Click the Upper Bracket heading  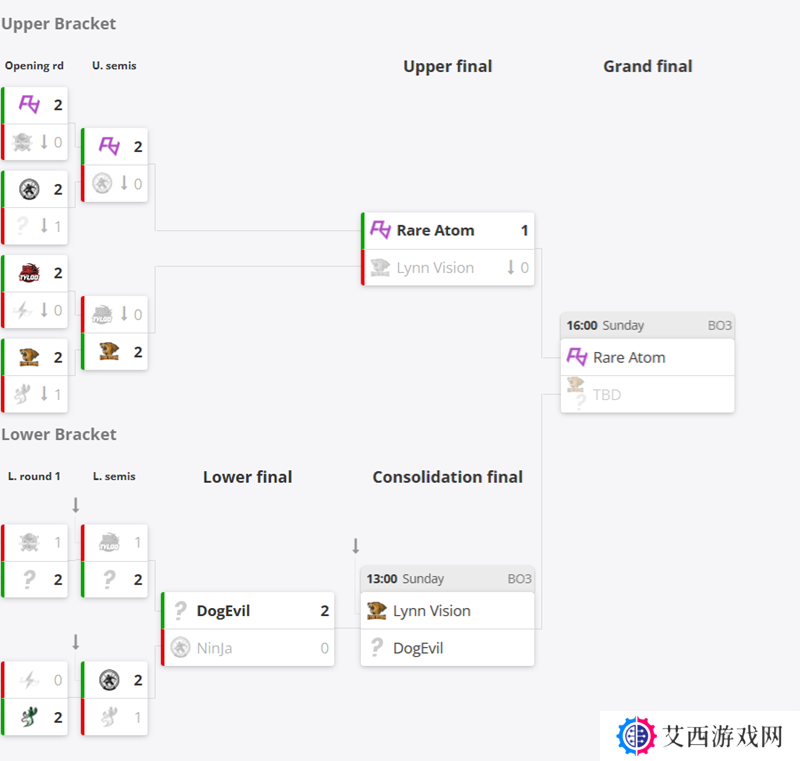[x=58, y=23]
